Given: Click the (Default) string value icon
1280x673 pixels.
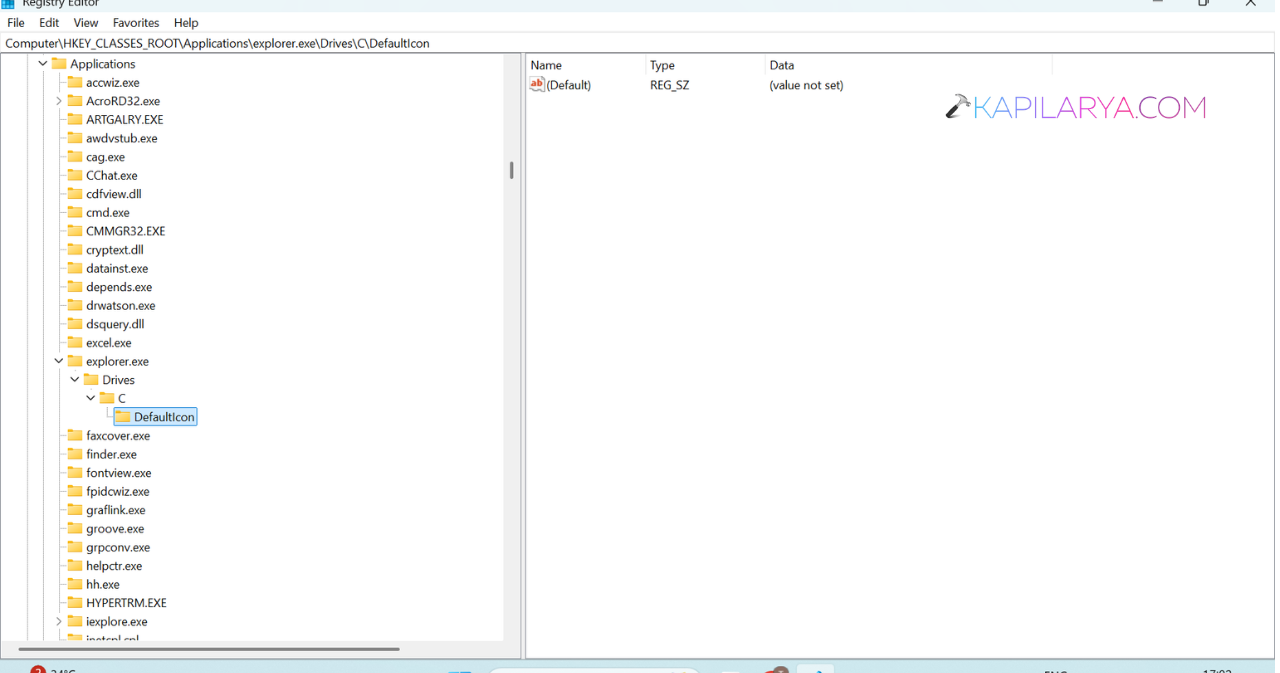Looking at the screenshot, I should click(537, 85).
